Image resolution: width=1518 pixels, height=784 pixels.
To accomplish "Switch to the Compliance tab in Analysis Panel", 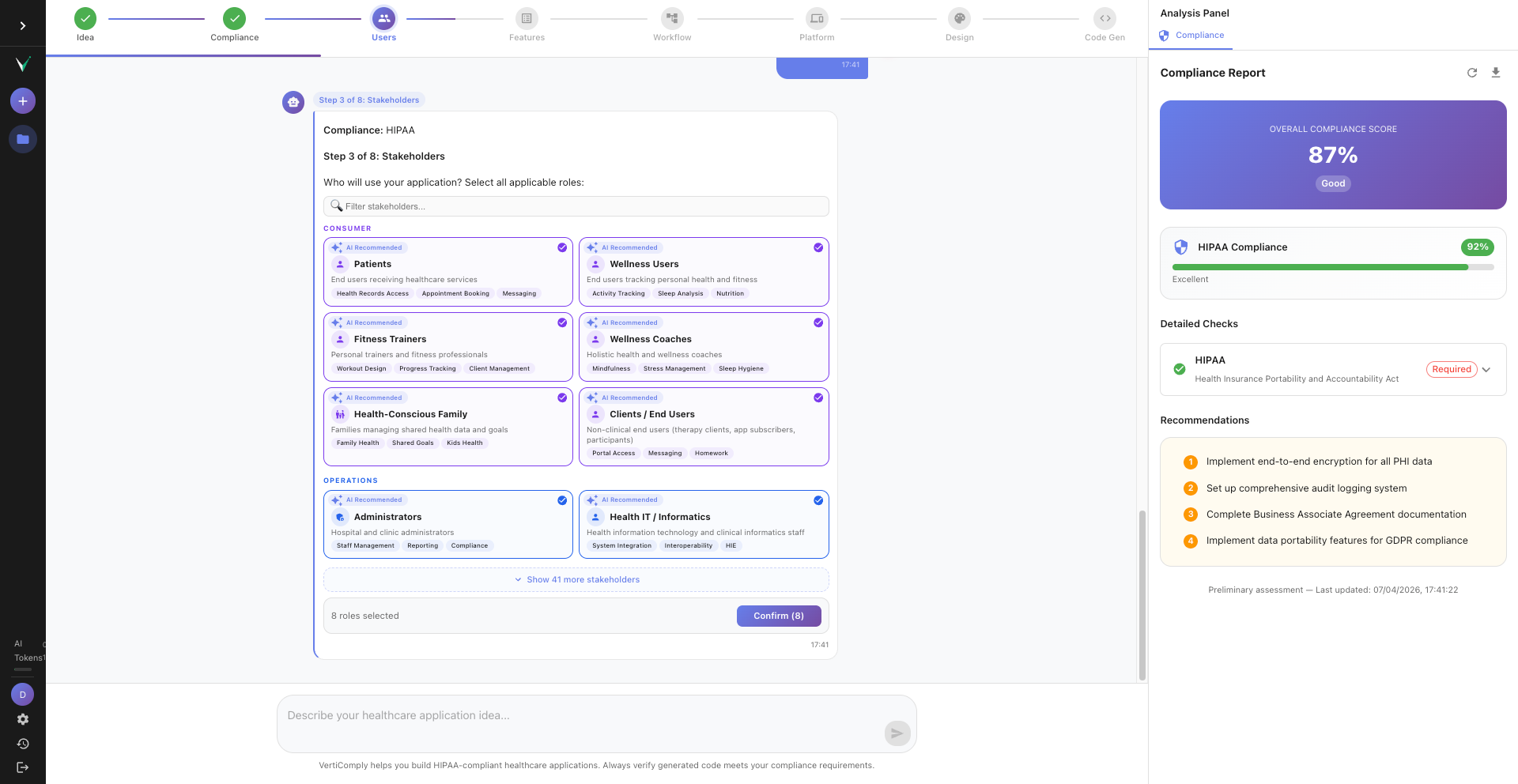I will pos(1191,35).
